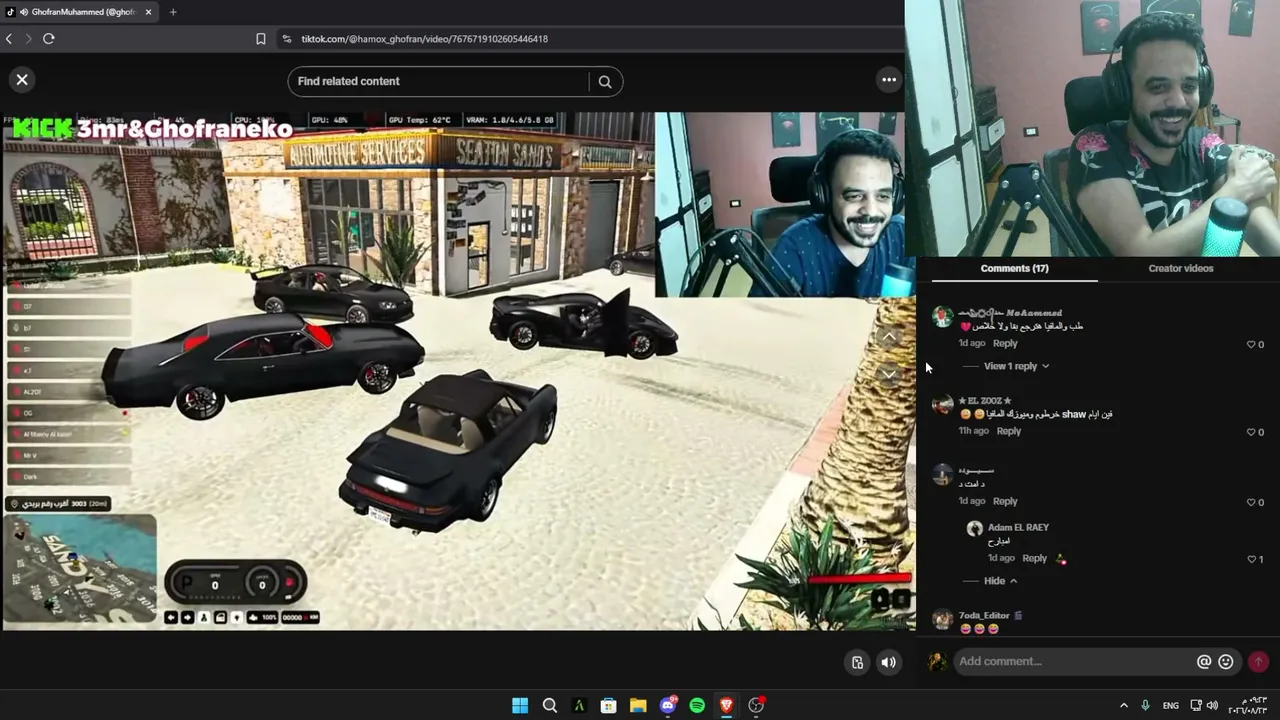The width and height of the screenshot is (1280, 720).
Task: Click the Find related content search field
Action: click(440, 81)
